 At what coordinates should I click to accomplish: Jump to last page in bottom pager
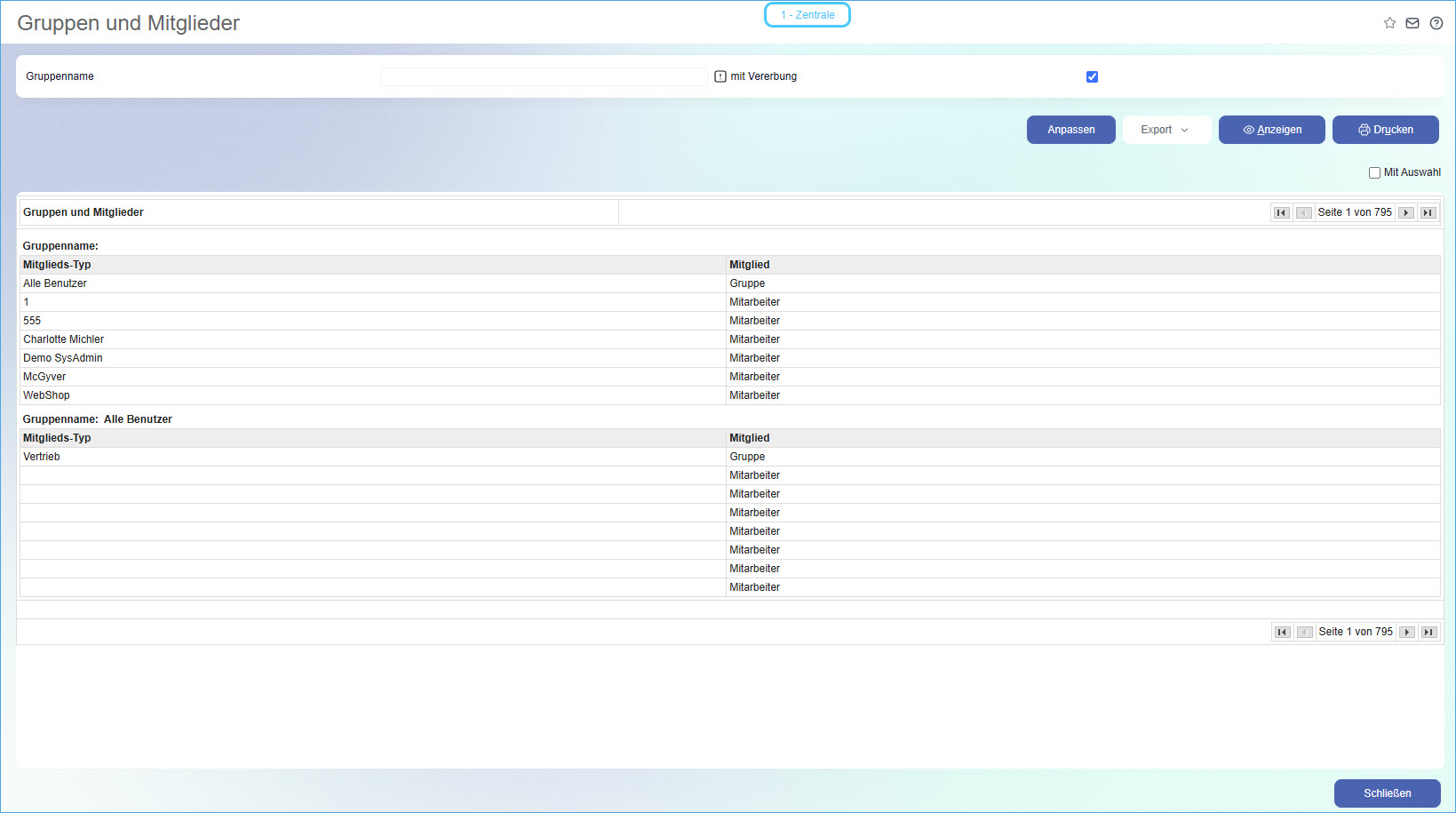[x=1428, y=632]
